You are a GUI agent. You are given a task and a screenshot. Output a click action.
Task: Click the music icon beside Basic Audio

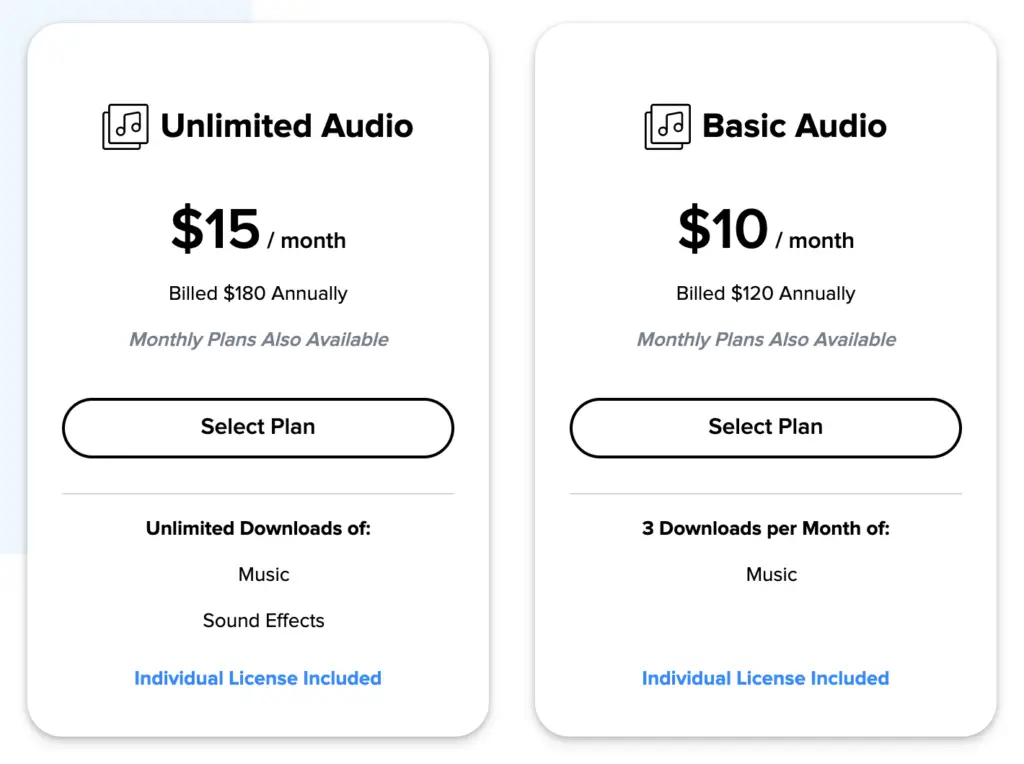[667, 127]
